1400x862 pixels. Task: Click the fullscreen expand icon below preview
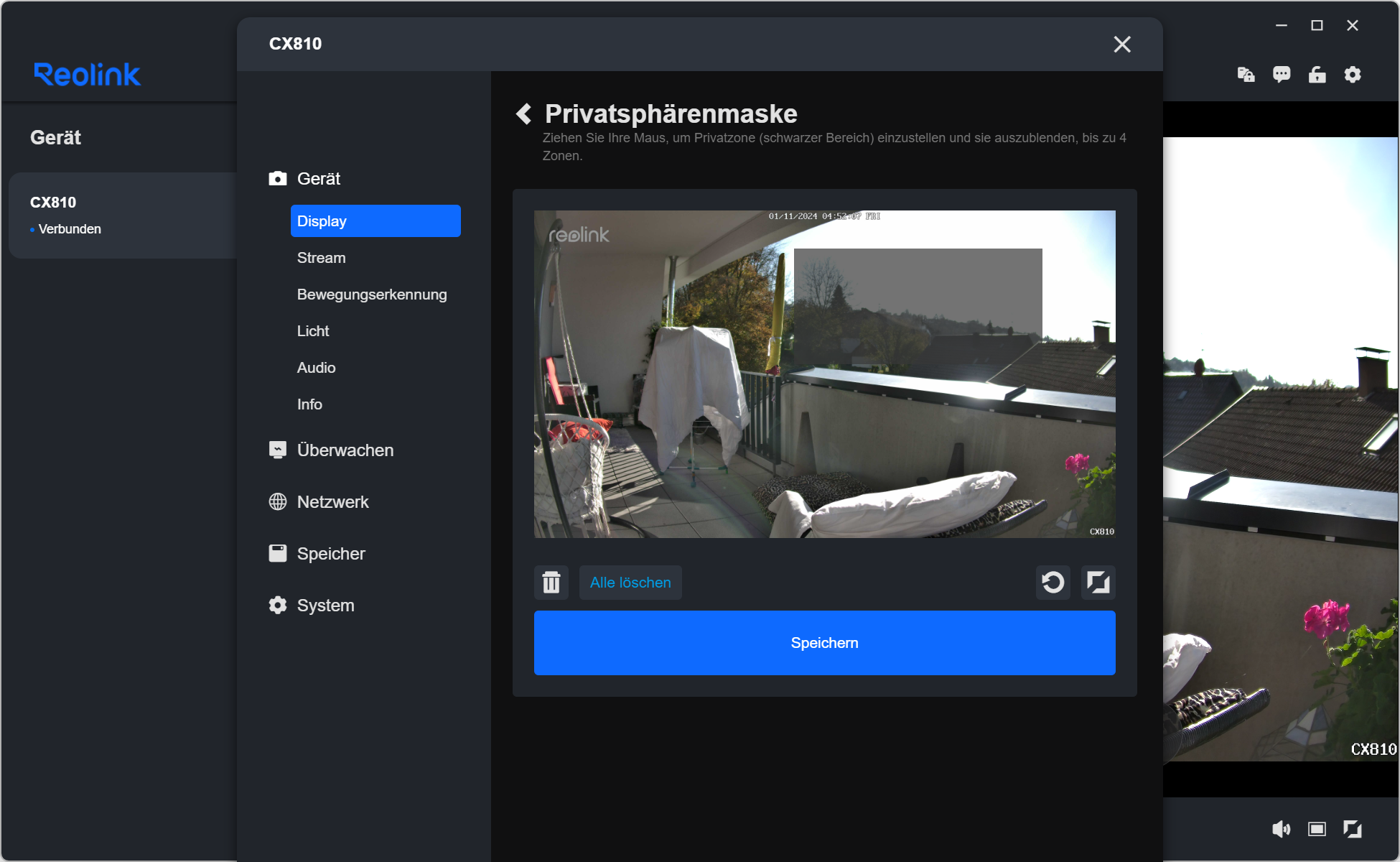(1098, 583)
